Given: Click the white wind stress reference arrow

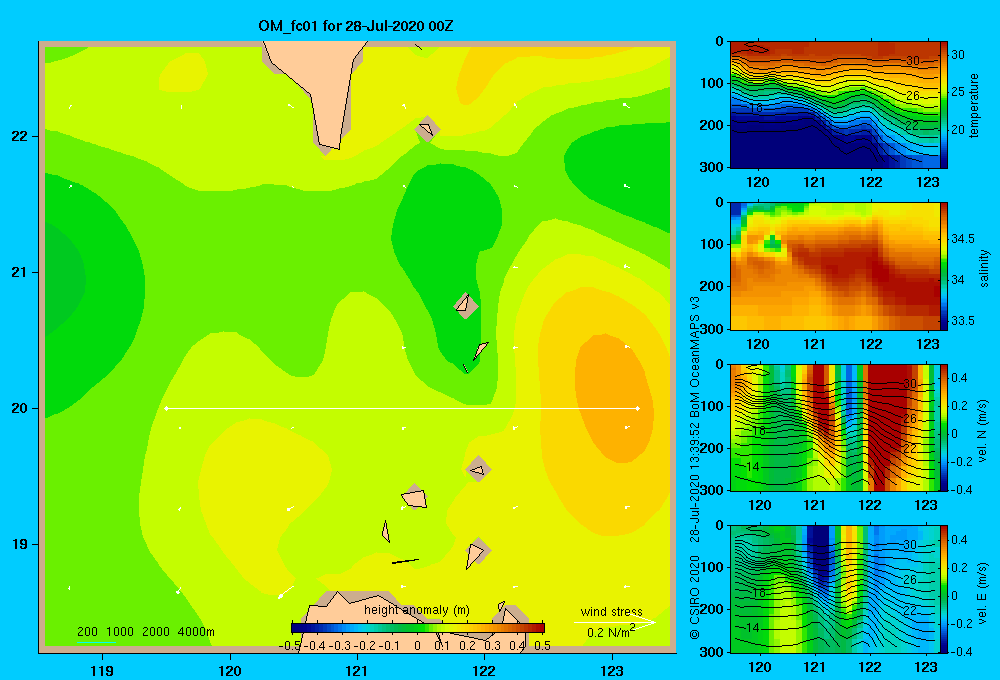Looking at the screenshot, I should 614,622.
